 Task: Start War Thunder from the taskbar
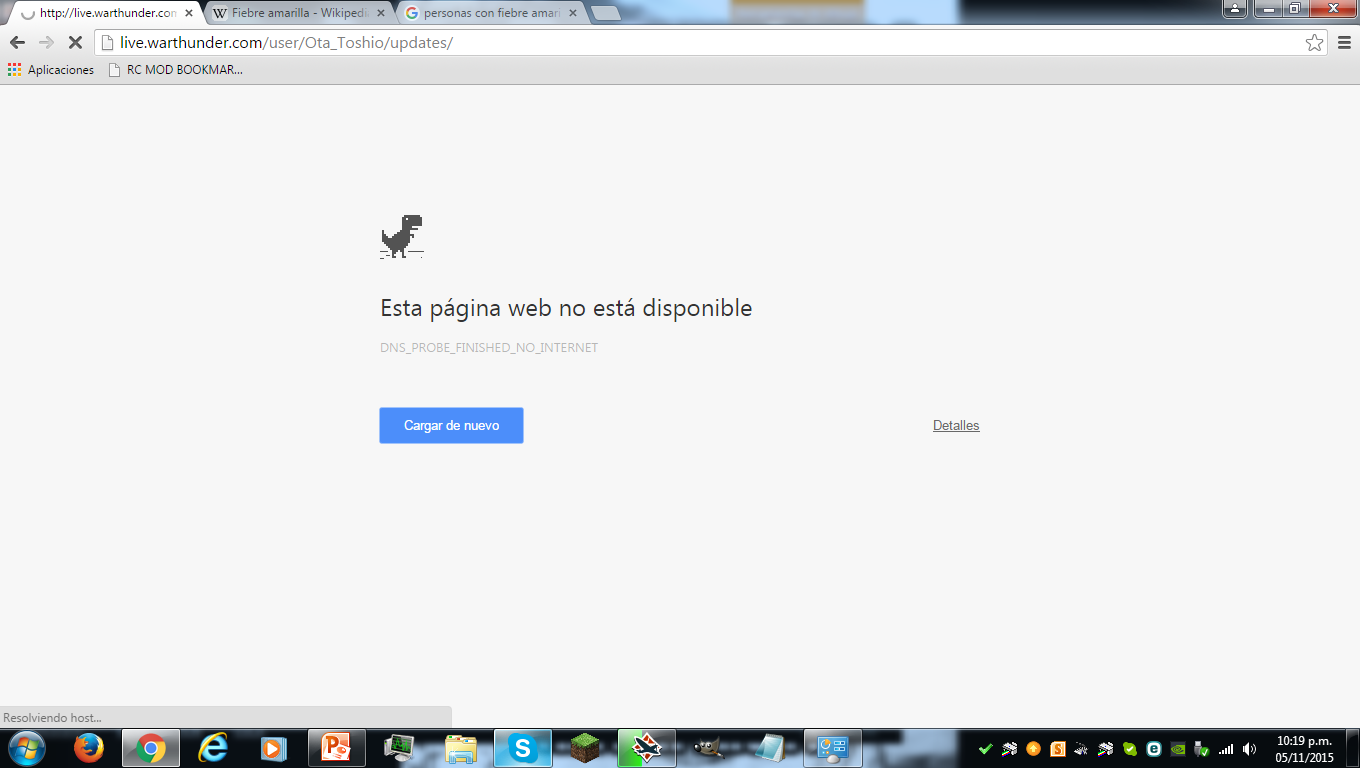(646, 747)
